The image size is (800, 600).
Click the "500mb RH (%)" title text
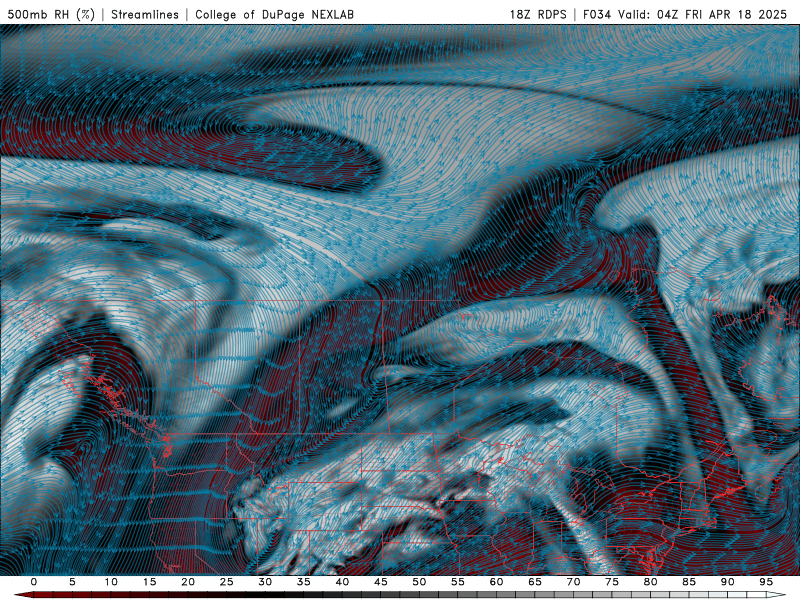tap(51, 14)
